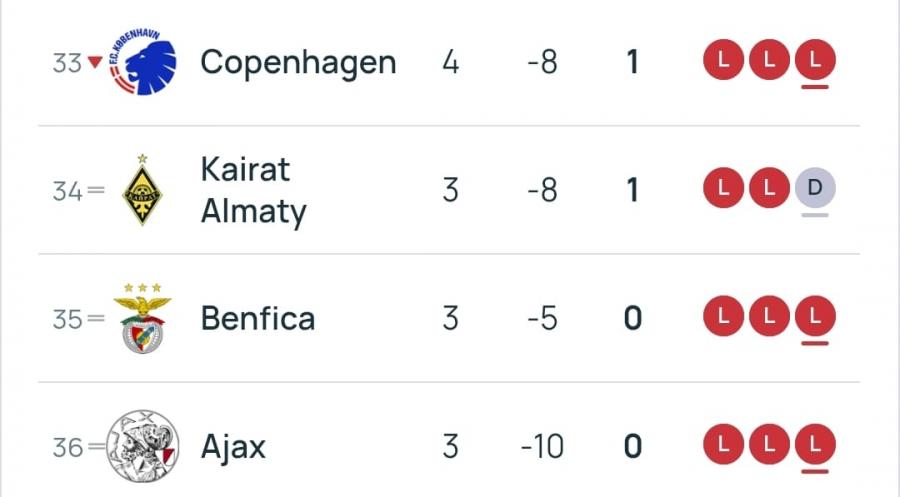Open the Ajax team name link
This screenshot has width=900, height=497.
tap(233, 446)
